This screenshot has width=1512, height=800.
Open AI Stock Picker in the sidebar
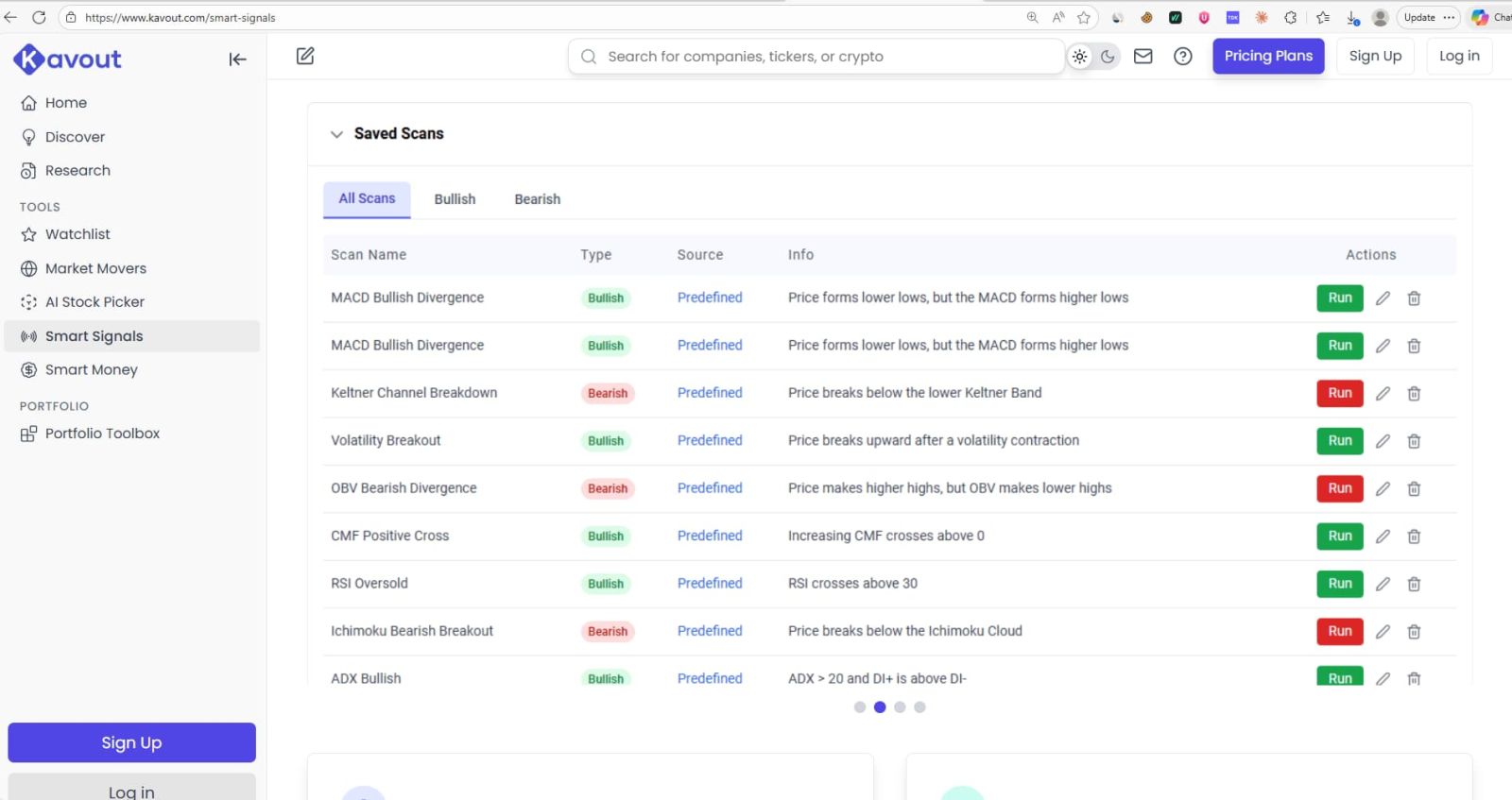pyautogui.click(x=132, y=302)
